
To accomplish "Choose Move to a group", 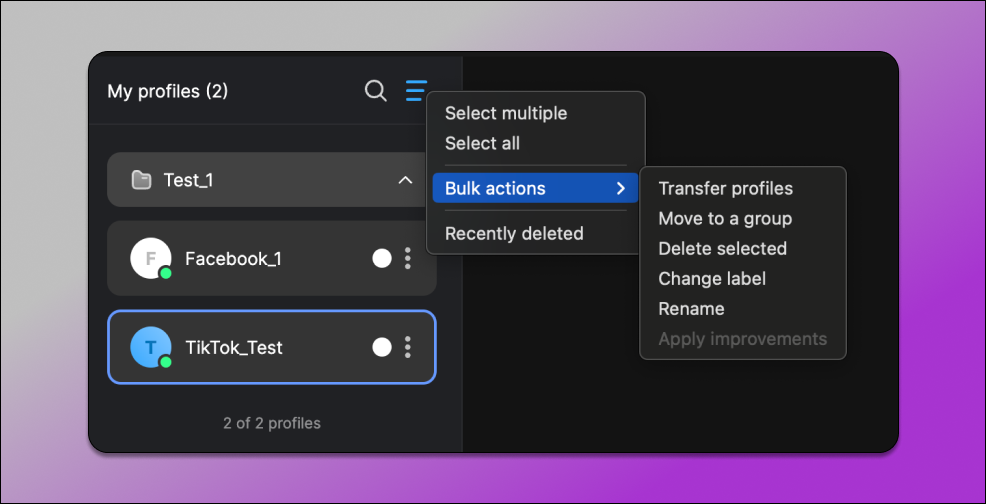I will [724, 218].
